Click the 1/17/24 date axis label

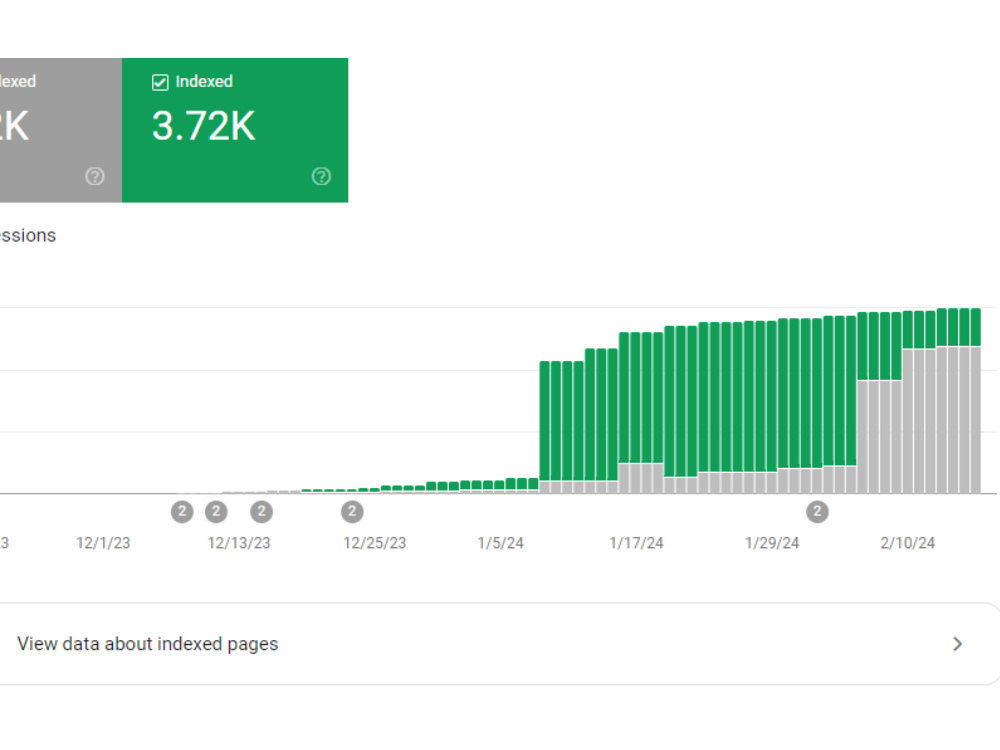pos(636,543)
